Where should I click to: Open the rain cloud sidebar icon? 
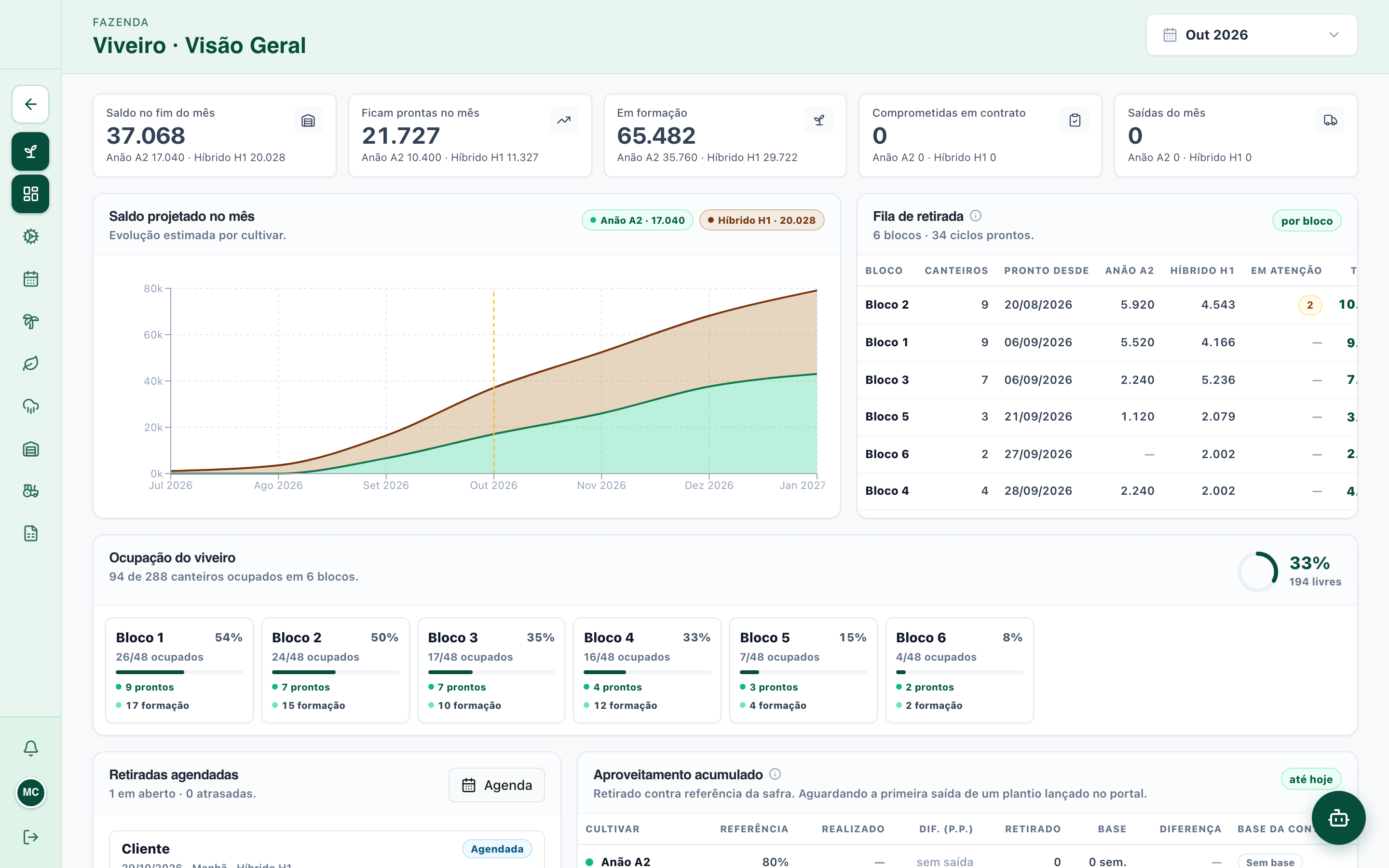[x=30, y=407]
